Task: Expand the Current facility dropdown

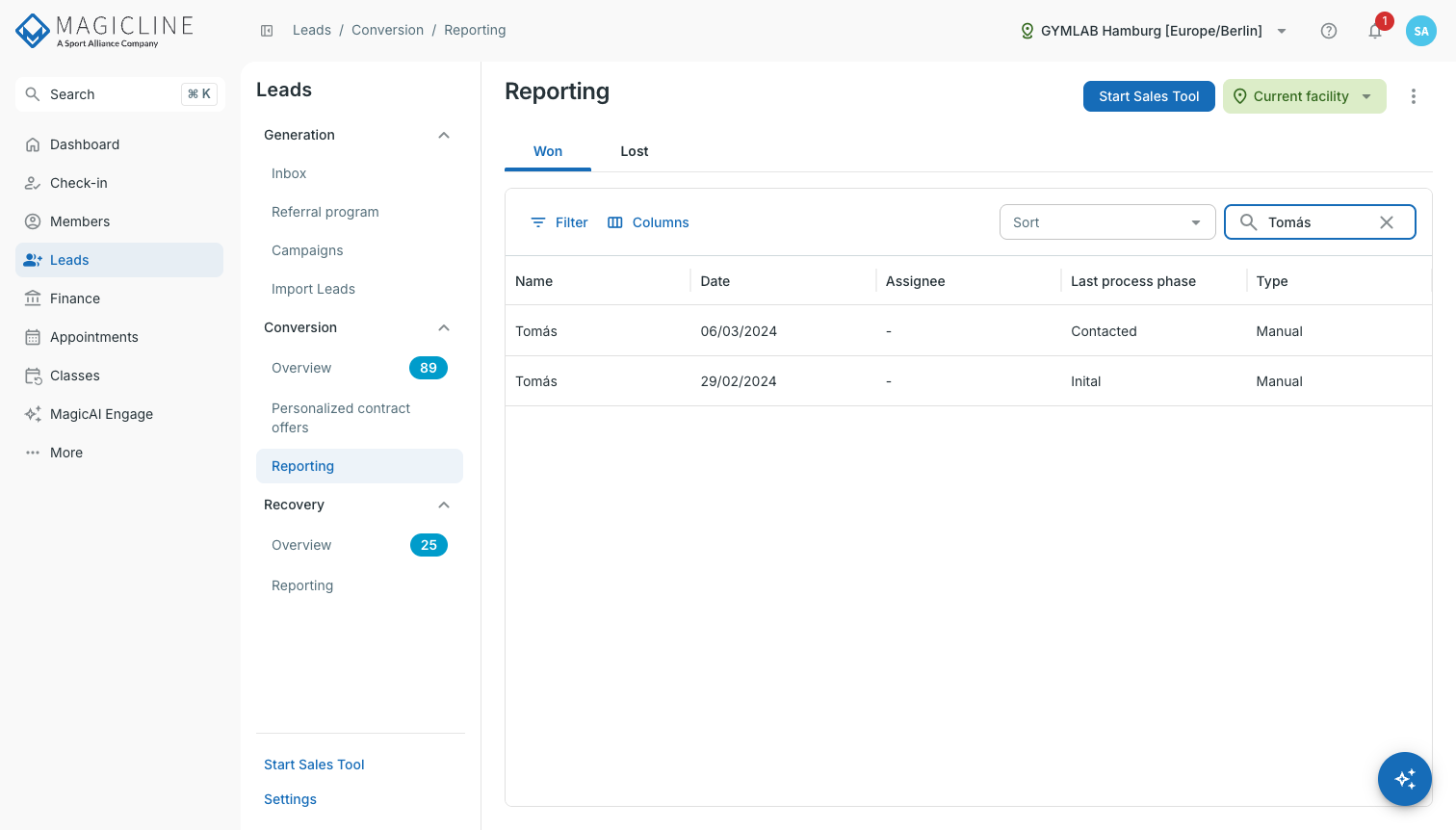Action: [x=1305, y=96]
